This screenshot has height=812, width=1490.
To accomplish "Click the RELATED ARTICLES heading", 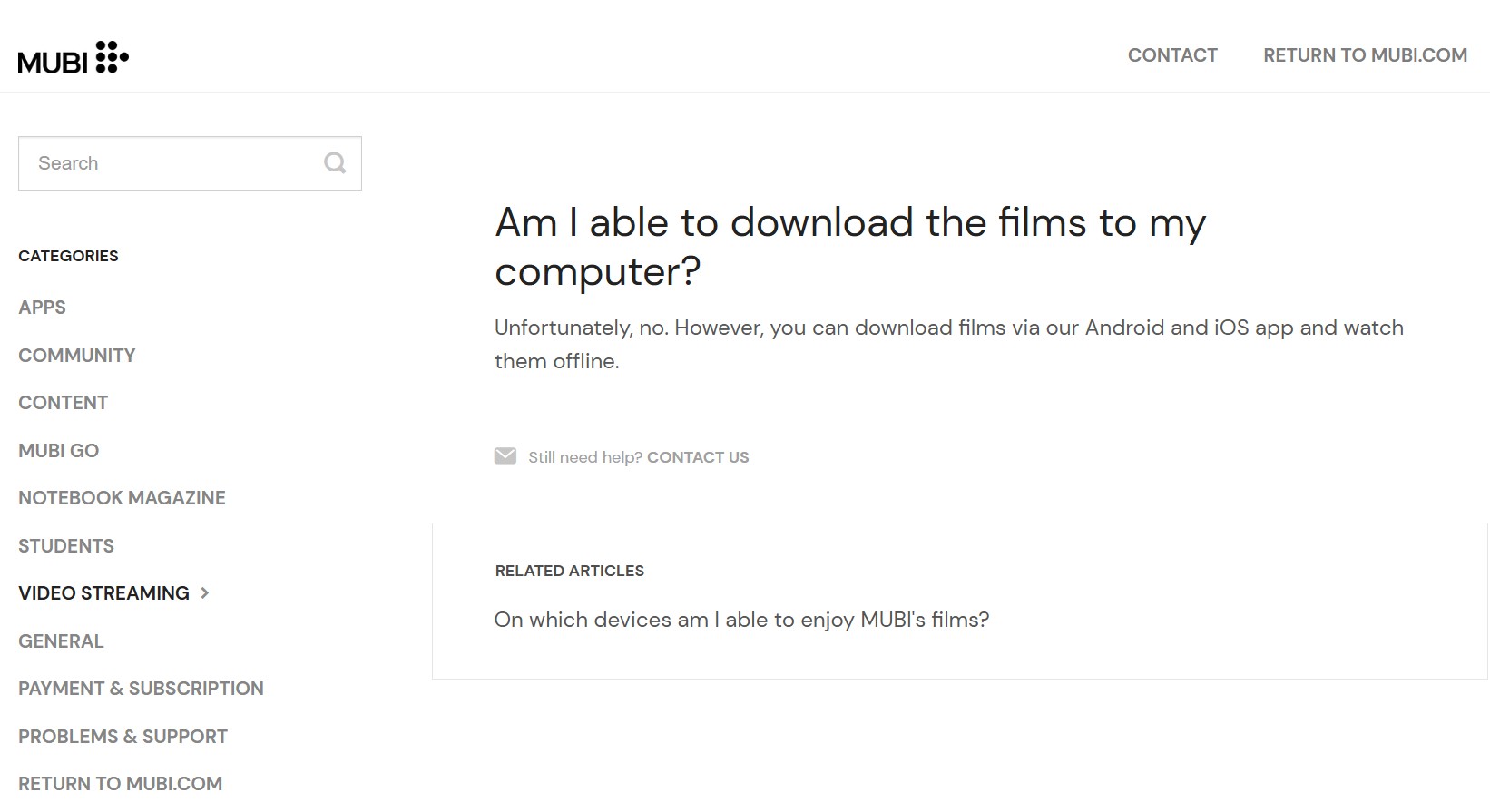I will 569,571.
